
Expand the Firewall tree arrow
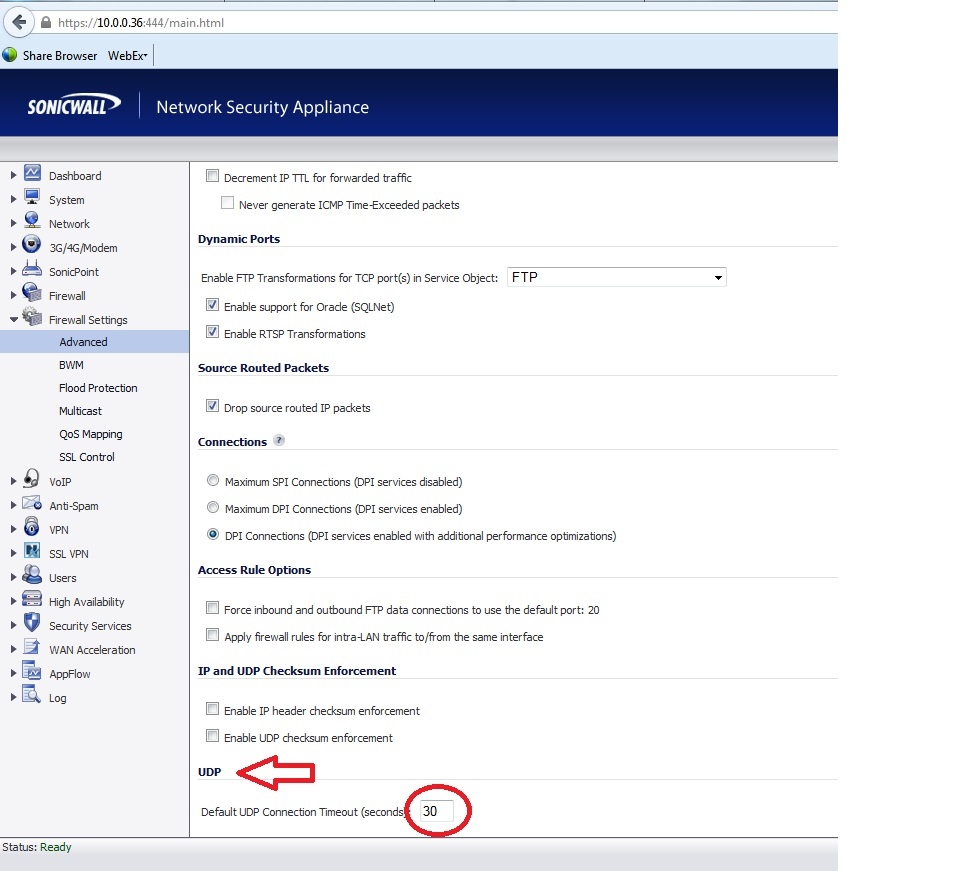[13, 296]
